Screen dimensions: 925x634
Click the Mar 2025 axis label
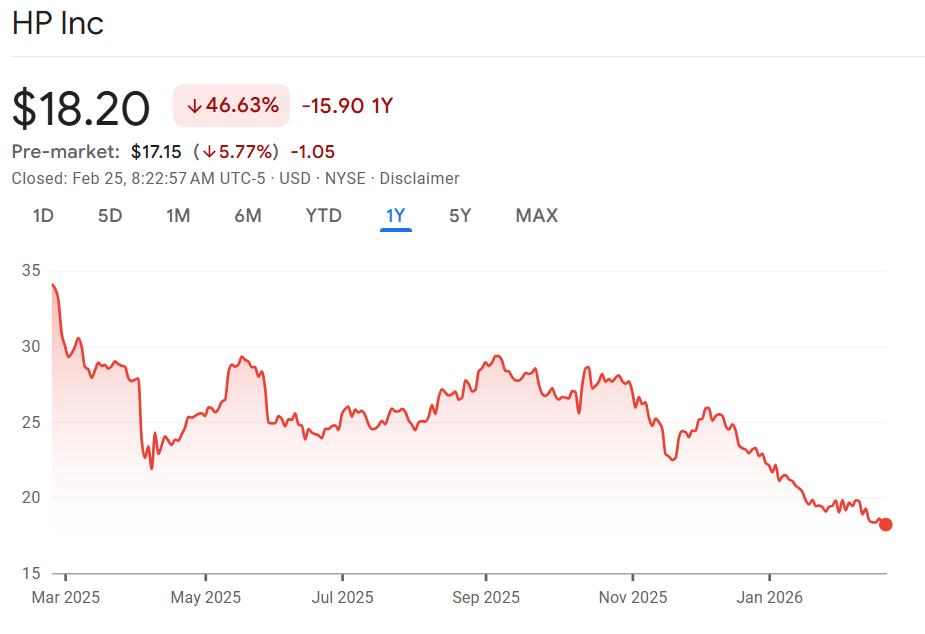(x=65, y=598)
